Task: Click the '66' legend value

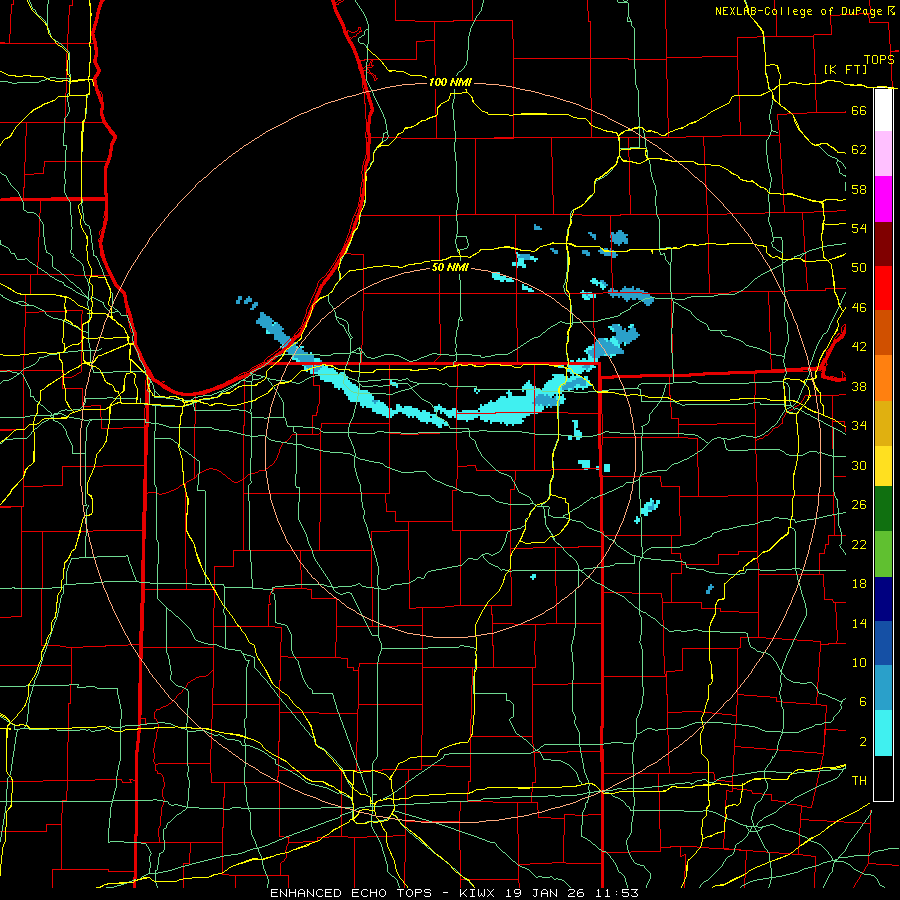Action: pos(859,111)
